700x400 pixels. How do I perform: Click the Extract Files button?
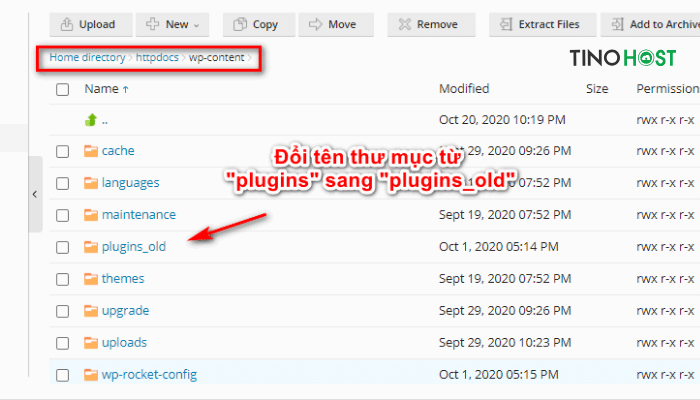pyautogui.click(x=542, y=24)
